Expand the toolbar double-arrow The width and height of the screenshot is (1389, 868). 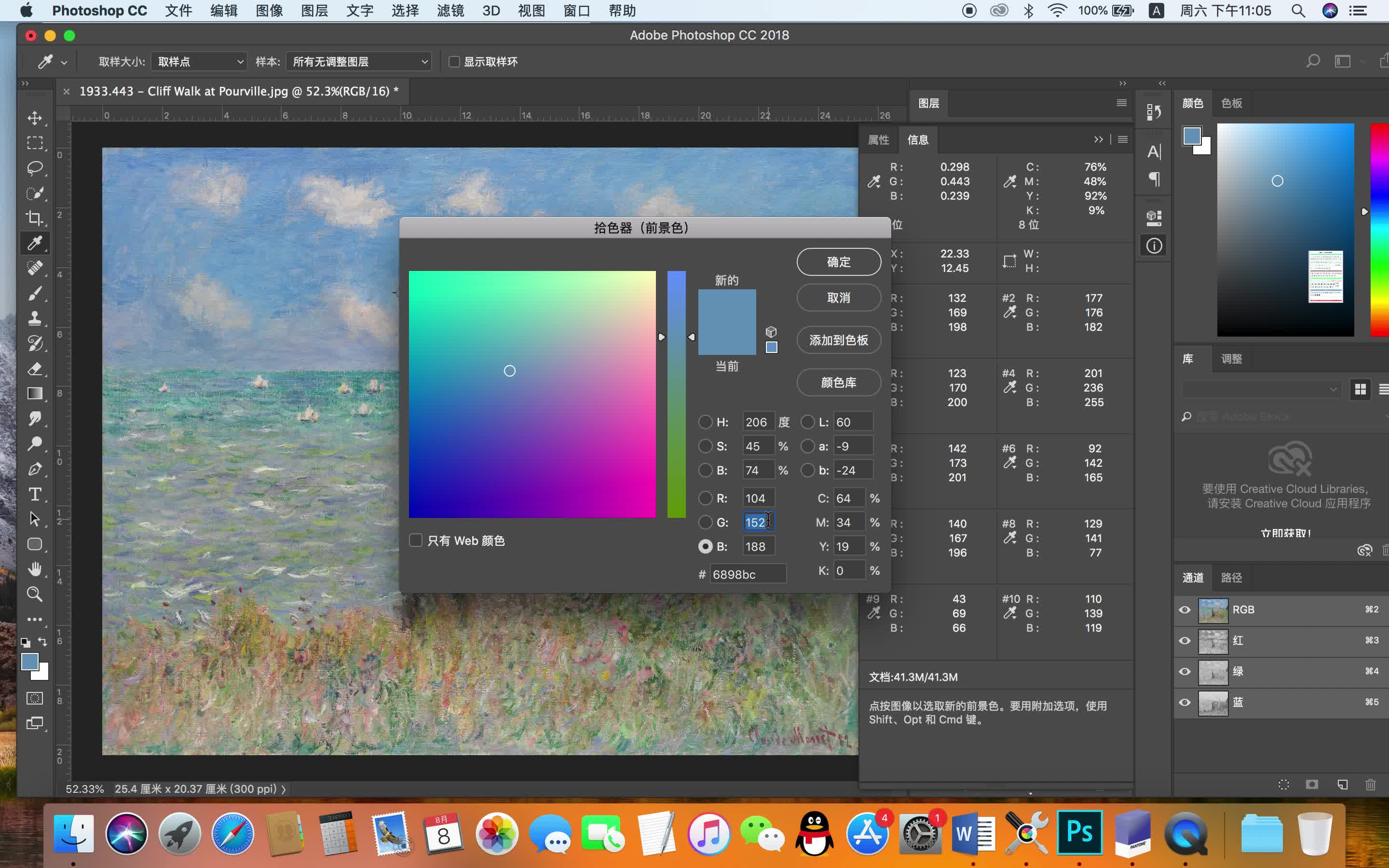pyautogui.click(x=25, y=83)
